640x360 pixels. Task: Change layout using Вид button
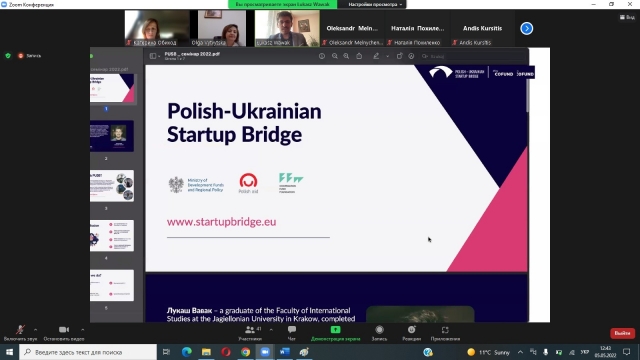[627, 17]
